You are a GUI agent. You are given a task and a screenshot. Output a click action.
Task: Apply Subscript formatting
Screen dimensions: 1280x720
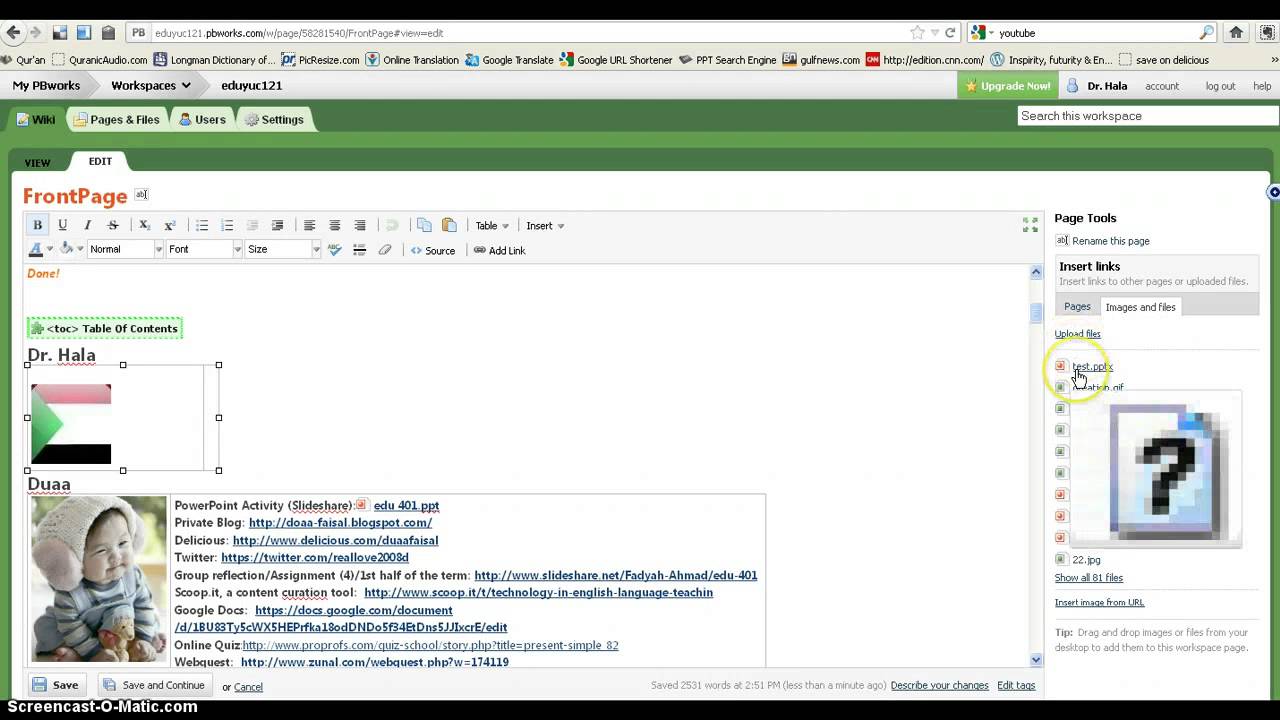tap(144, 225)
